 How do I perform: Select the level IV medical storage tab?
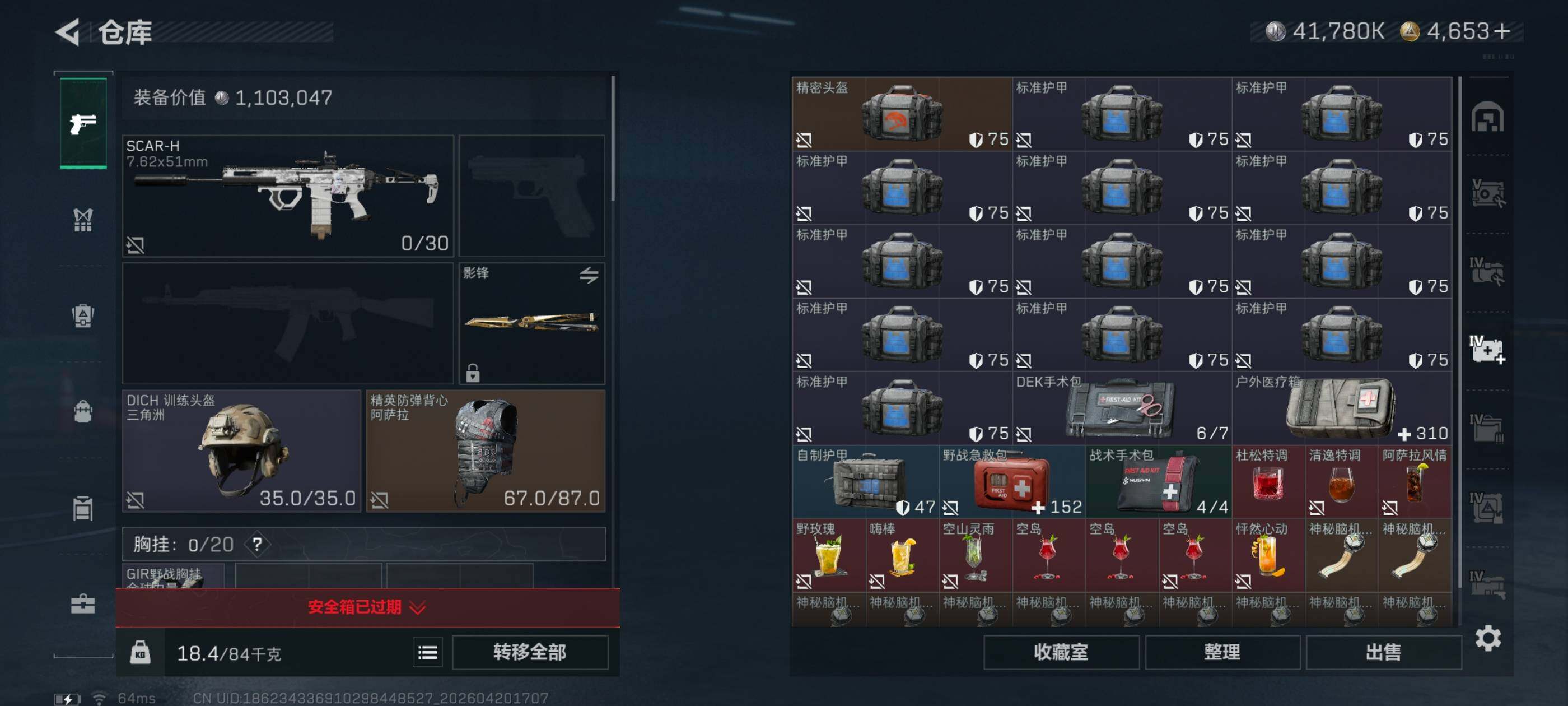click(x=1487, y=350)
